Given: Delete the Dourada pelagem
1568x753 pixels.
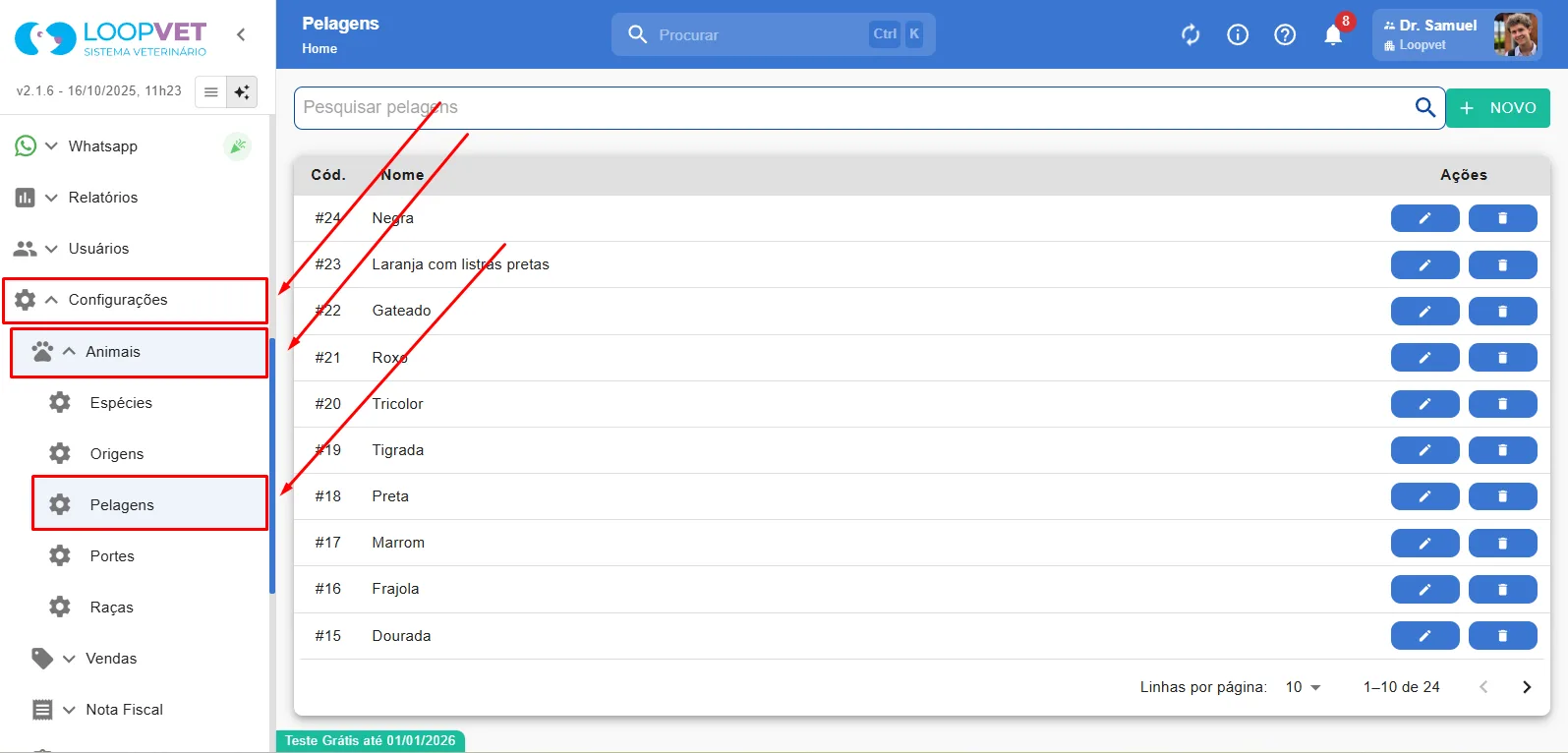Looking at the screenshot, I should tap(1502, 636).
